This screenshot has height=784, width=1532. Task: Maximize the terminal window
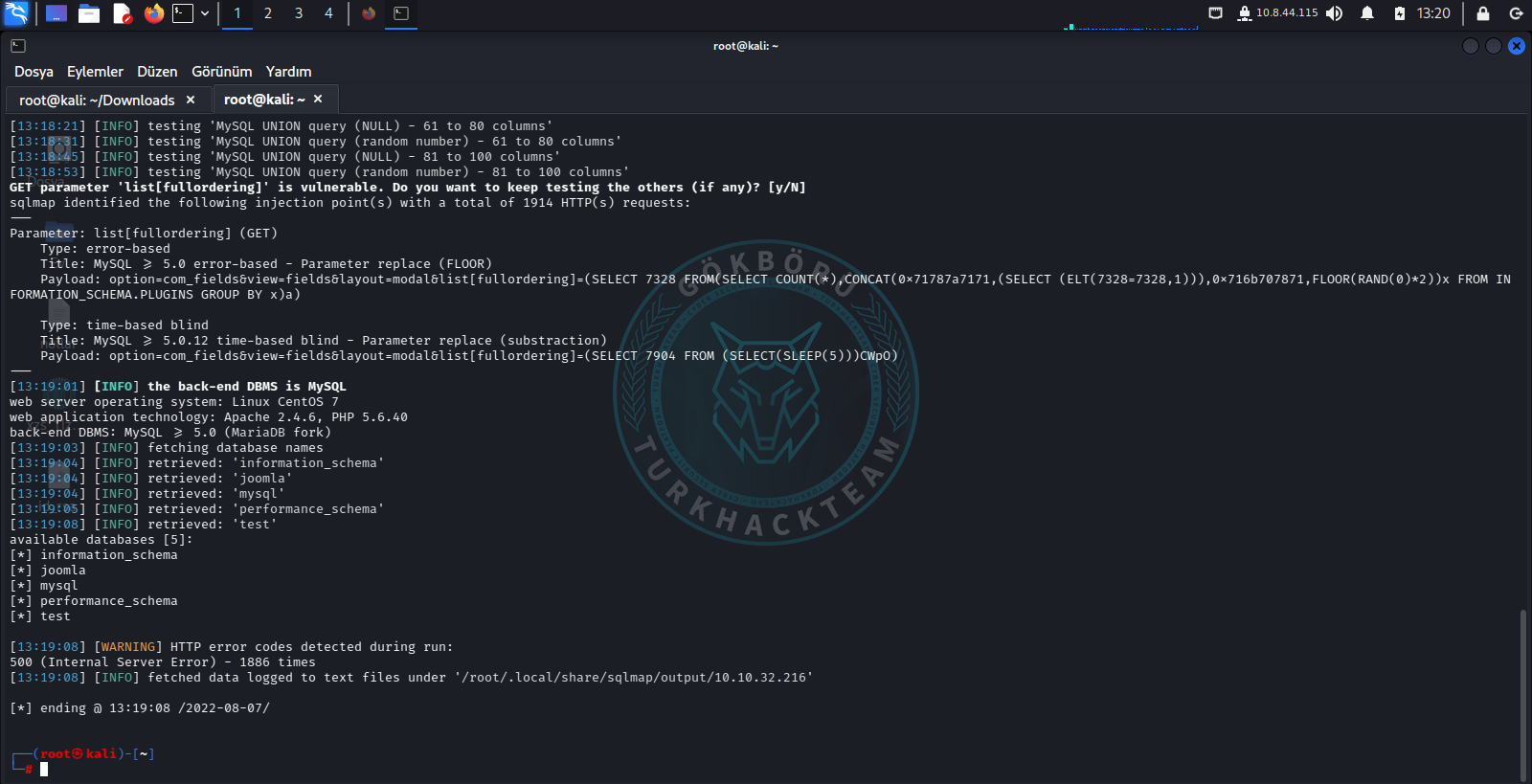(x=1494, y=46)
